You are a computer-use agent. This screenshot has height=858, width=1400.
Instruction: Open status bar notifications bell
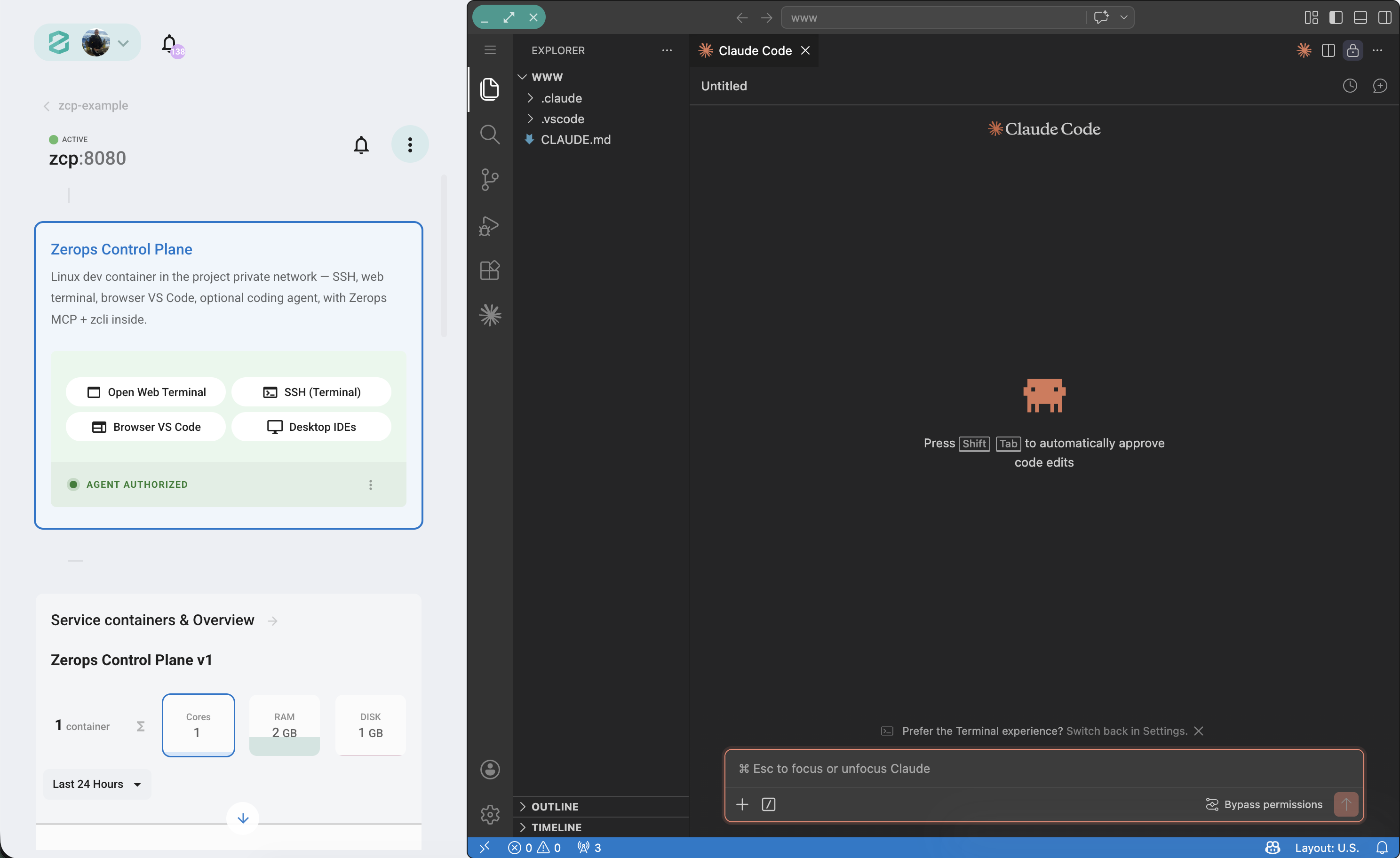[1382, 847]
